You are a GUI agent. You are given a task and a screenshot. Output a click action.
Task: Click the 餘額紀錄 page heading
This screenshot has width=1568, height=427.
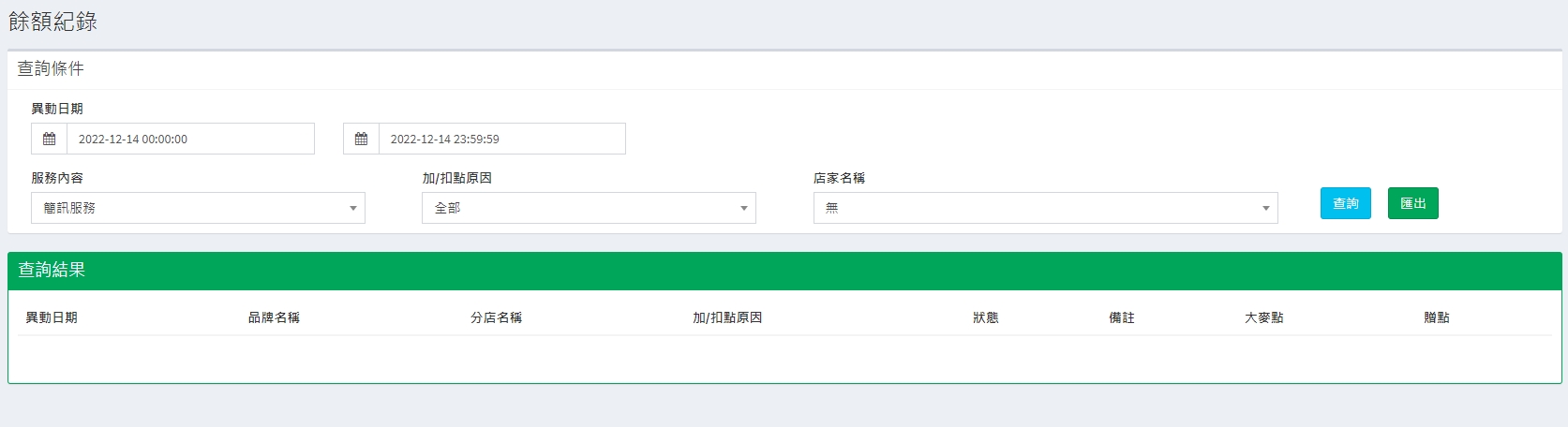tap(53, 22)
